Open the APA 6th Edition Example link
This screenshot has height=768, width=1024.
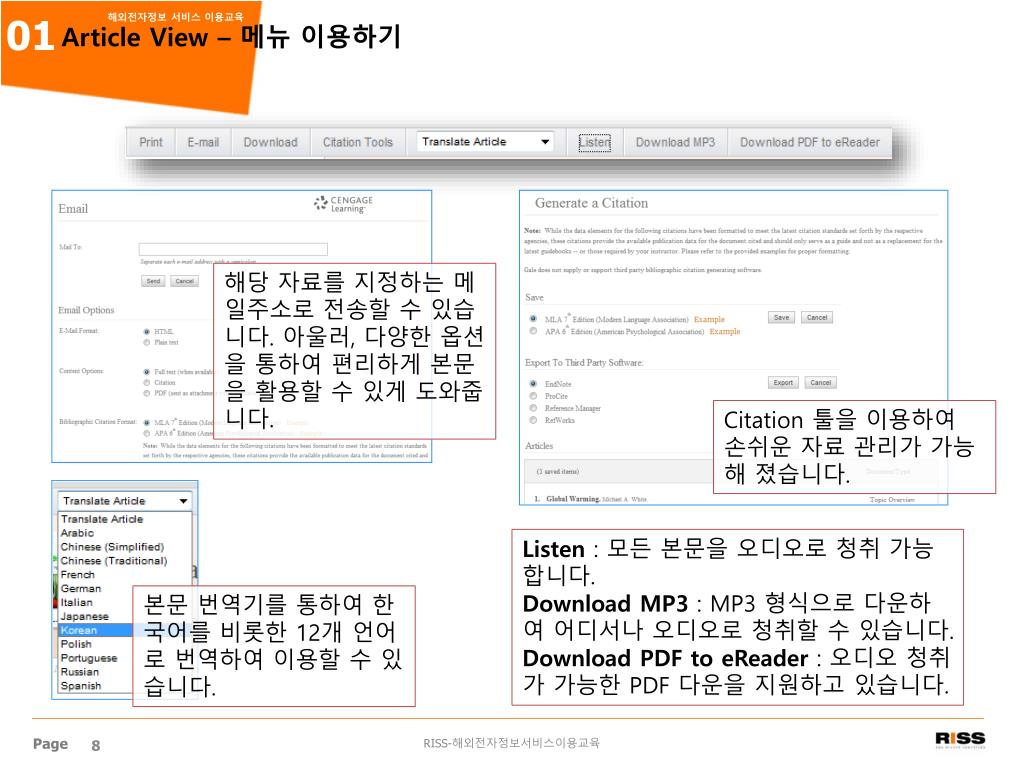tap(725, 332)
